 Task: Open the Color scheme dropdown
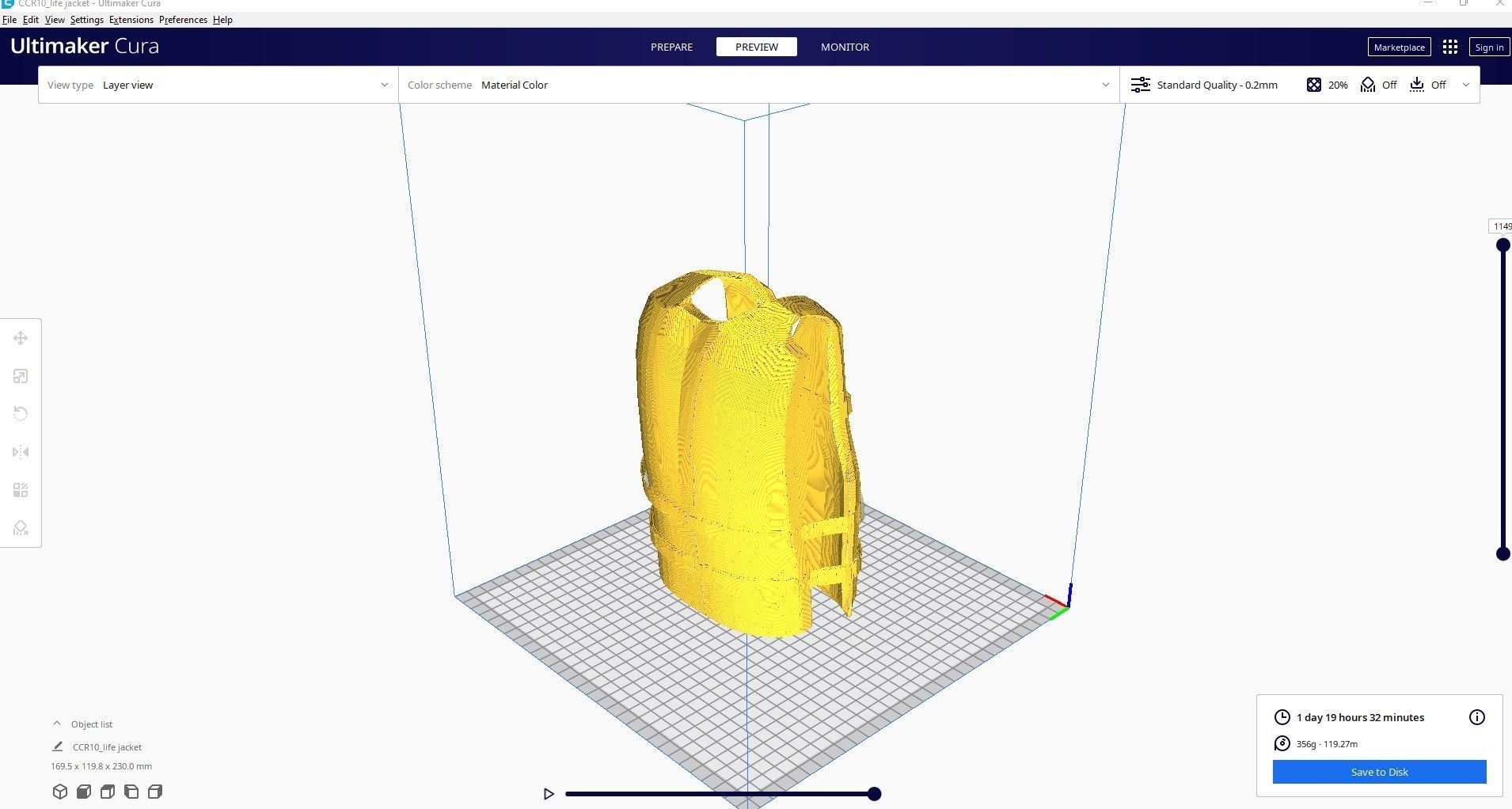759,85
